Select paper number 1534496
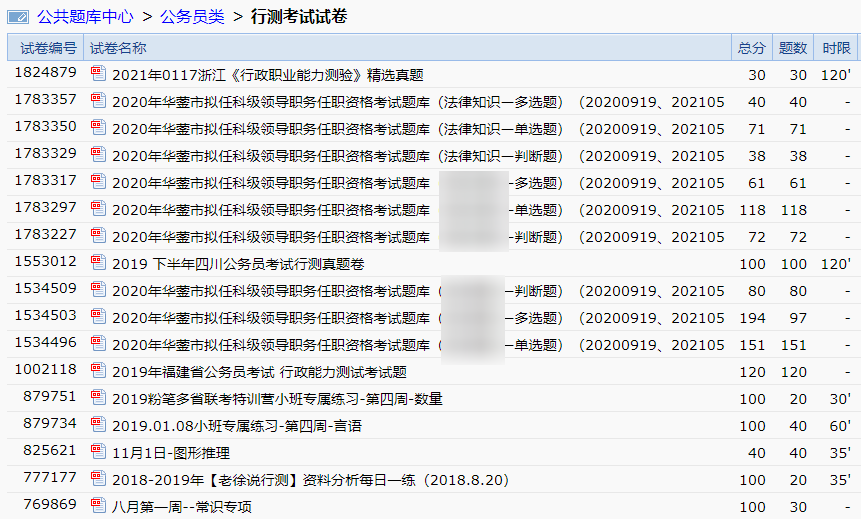The width and height of the screenshot is (861, 519). coord(46,342)
